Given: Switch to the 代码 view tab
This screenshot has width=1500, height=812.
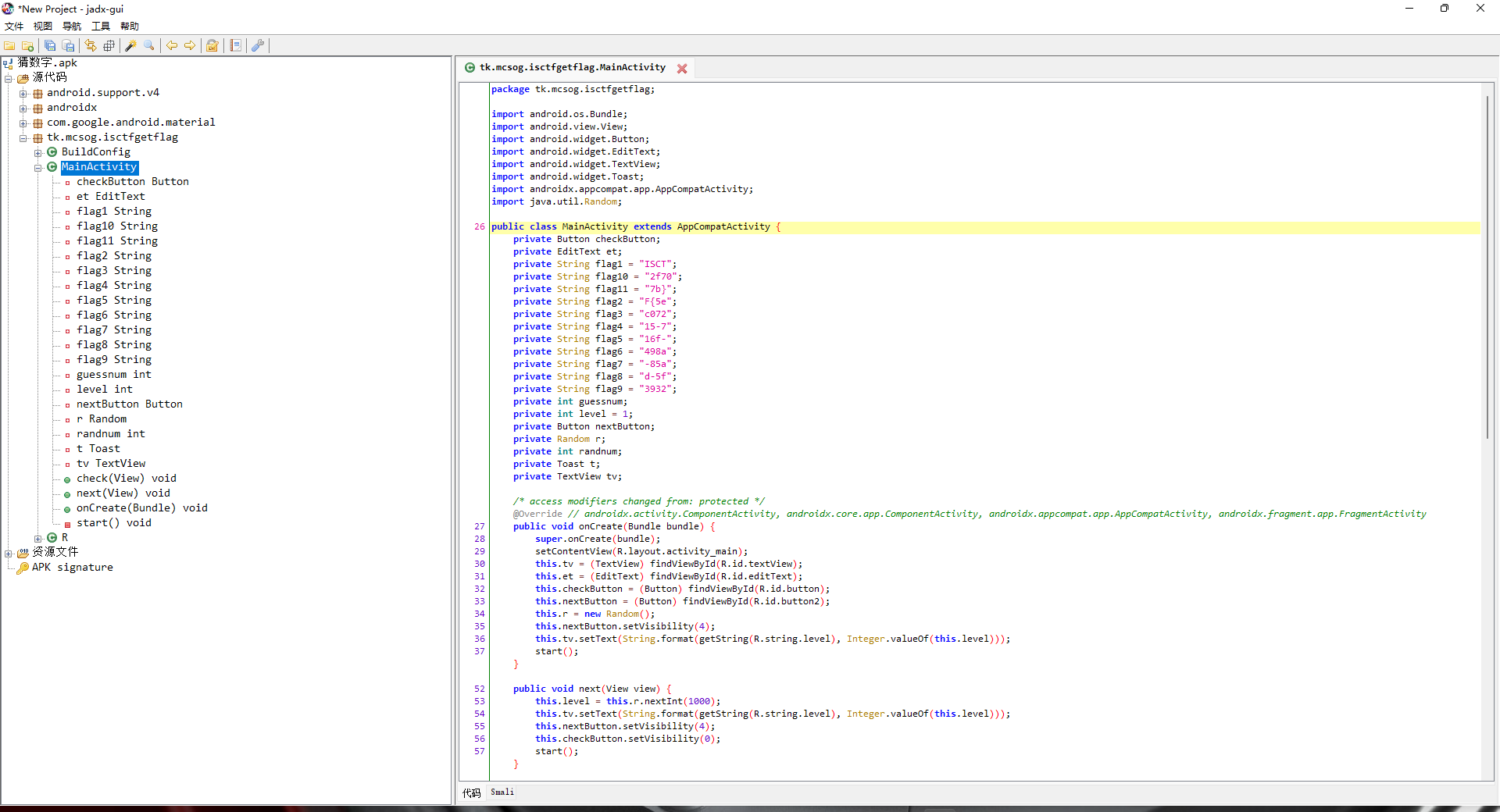Looking at the screenshot, I should 472,793.
